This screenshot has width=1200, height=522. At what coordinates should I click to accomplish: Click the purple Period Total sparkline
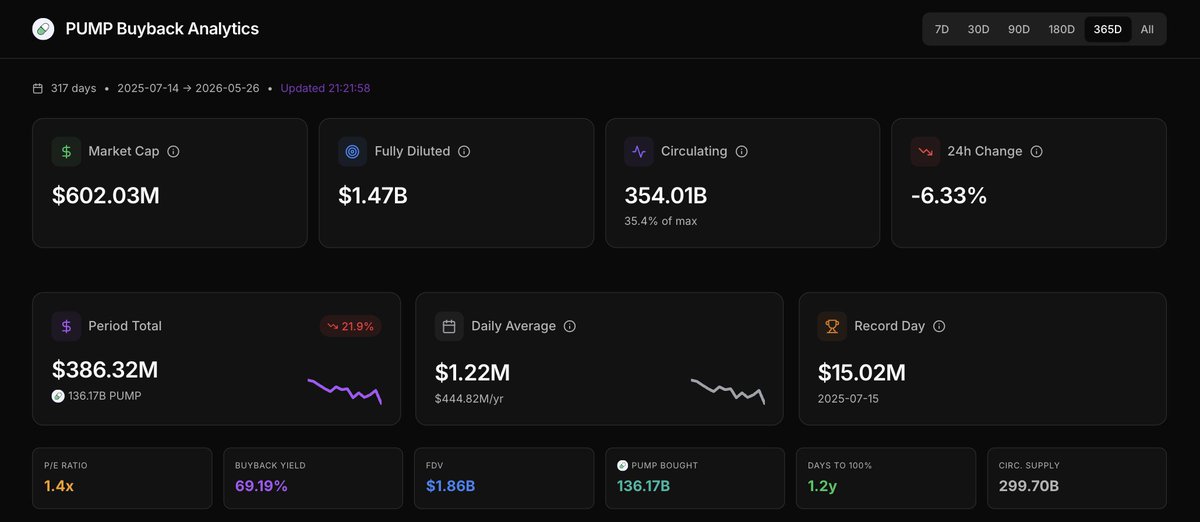(345, 391)
